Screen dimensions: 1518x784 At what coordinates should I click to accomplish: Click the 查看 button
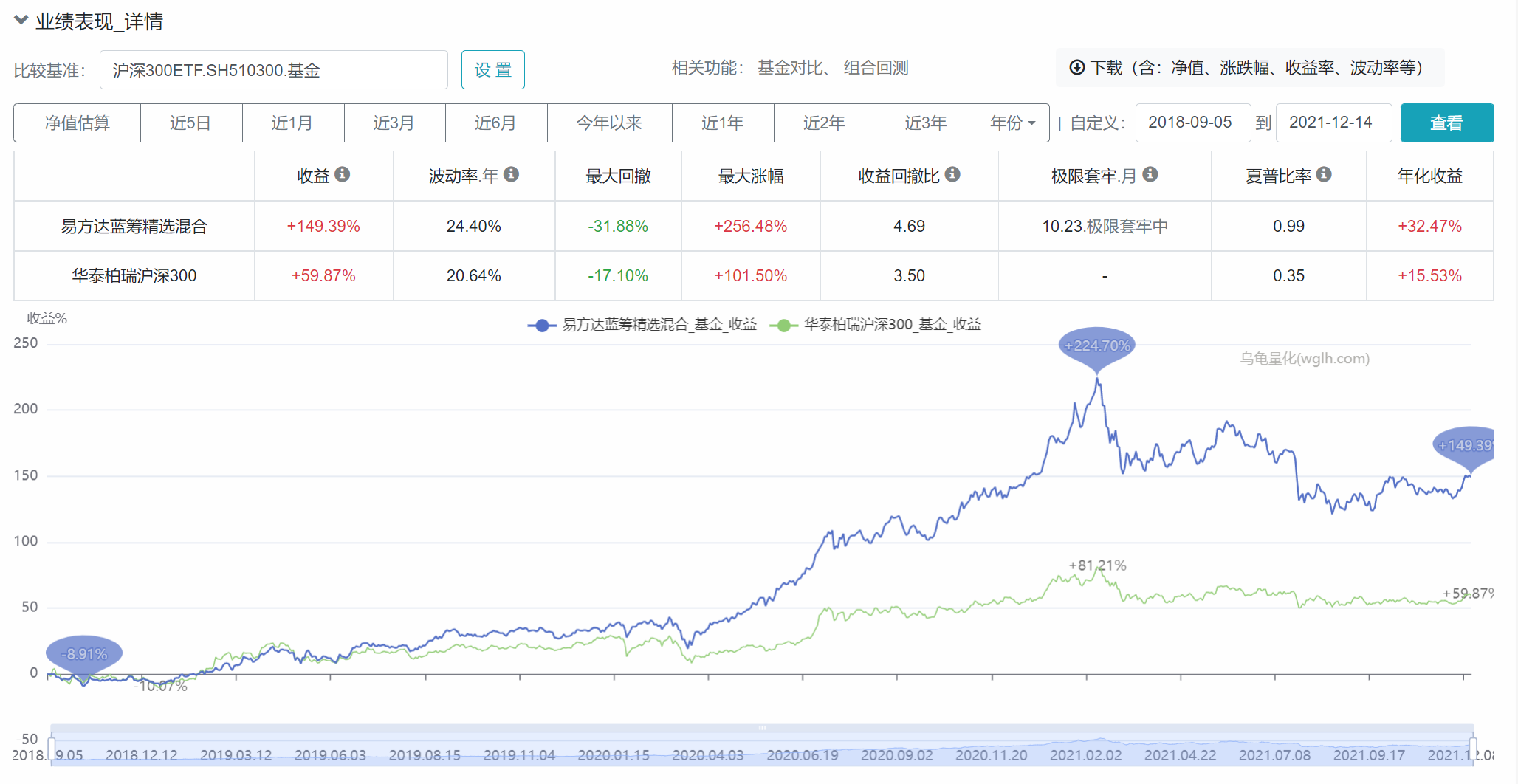click(x=1446, y=123)
